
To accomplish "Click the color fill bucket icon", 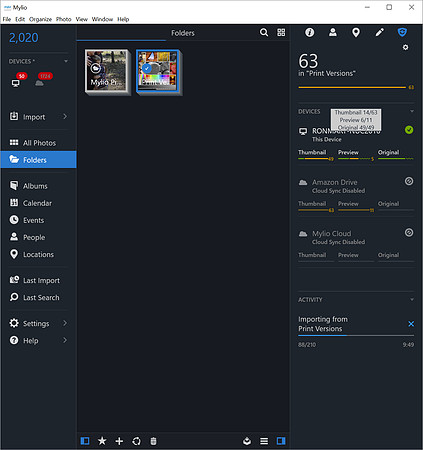I will coord(247,441).
